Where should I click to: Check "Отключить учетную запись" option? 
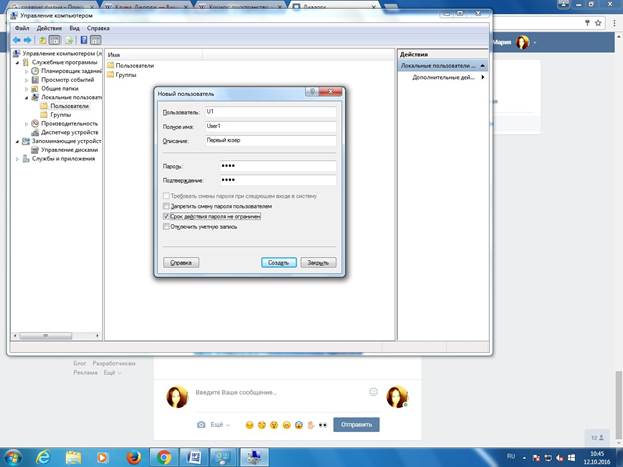[166, 227]
